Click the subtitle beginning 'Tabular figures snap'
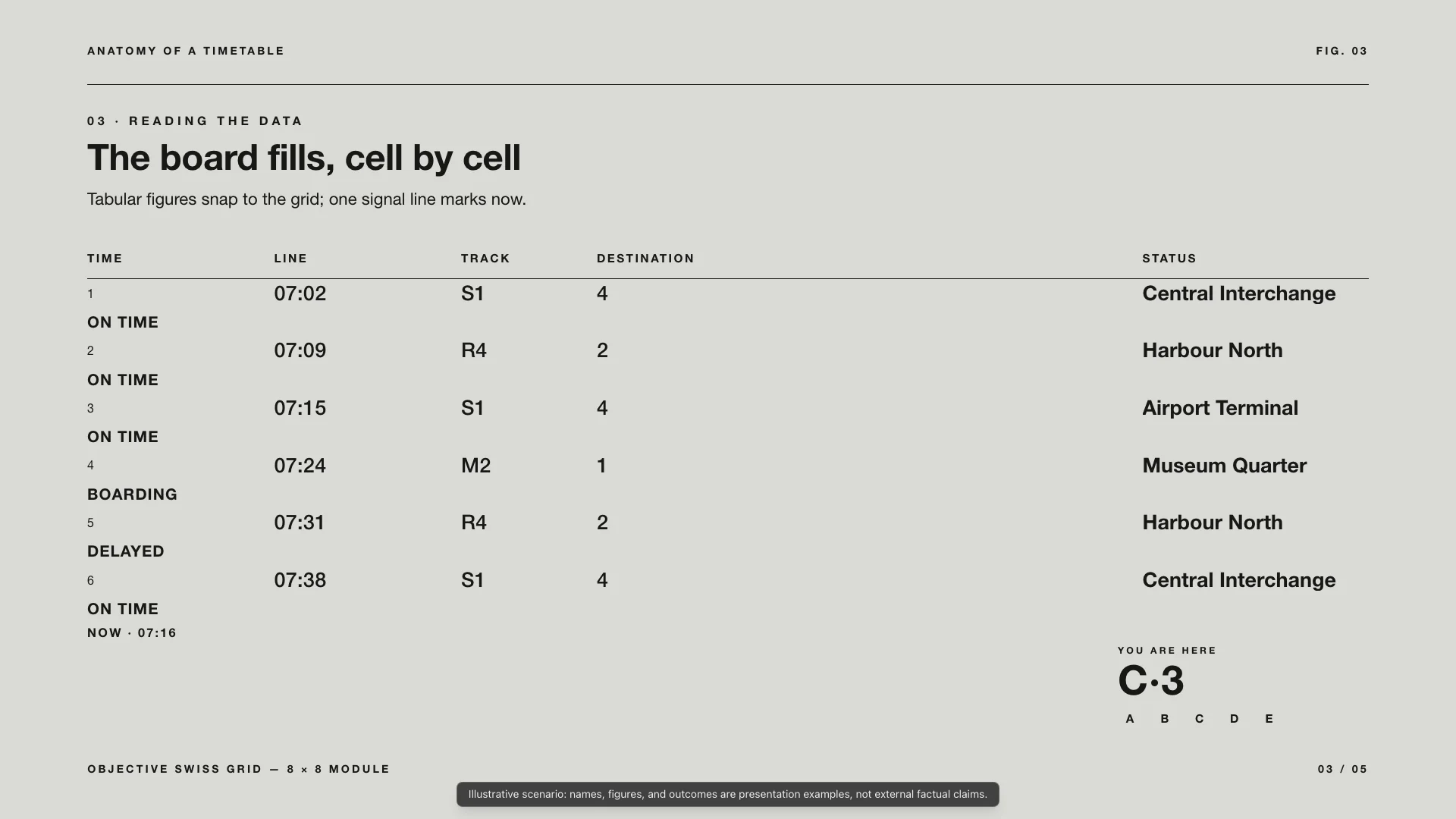 tap(306, 199)
